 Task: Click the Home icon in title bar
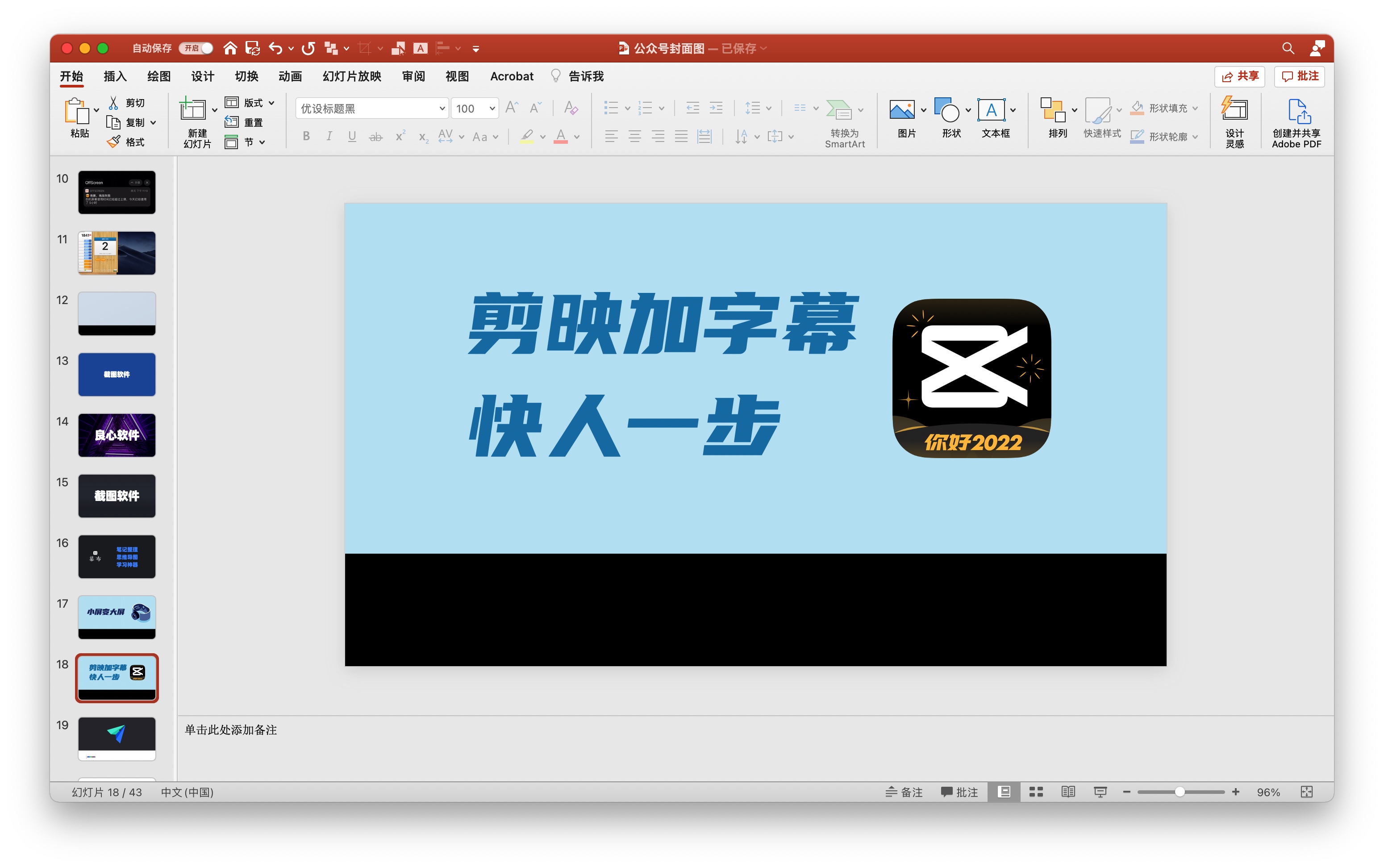coord(229,48)
